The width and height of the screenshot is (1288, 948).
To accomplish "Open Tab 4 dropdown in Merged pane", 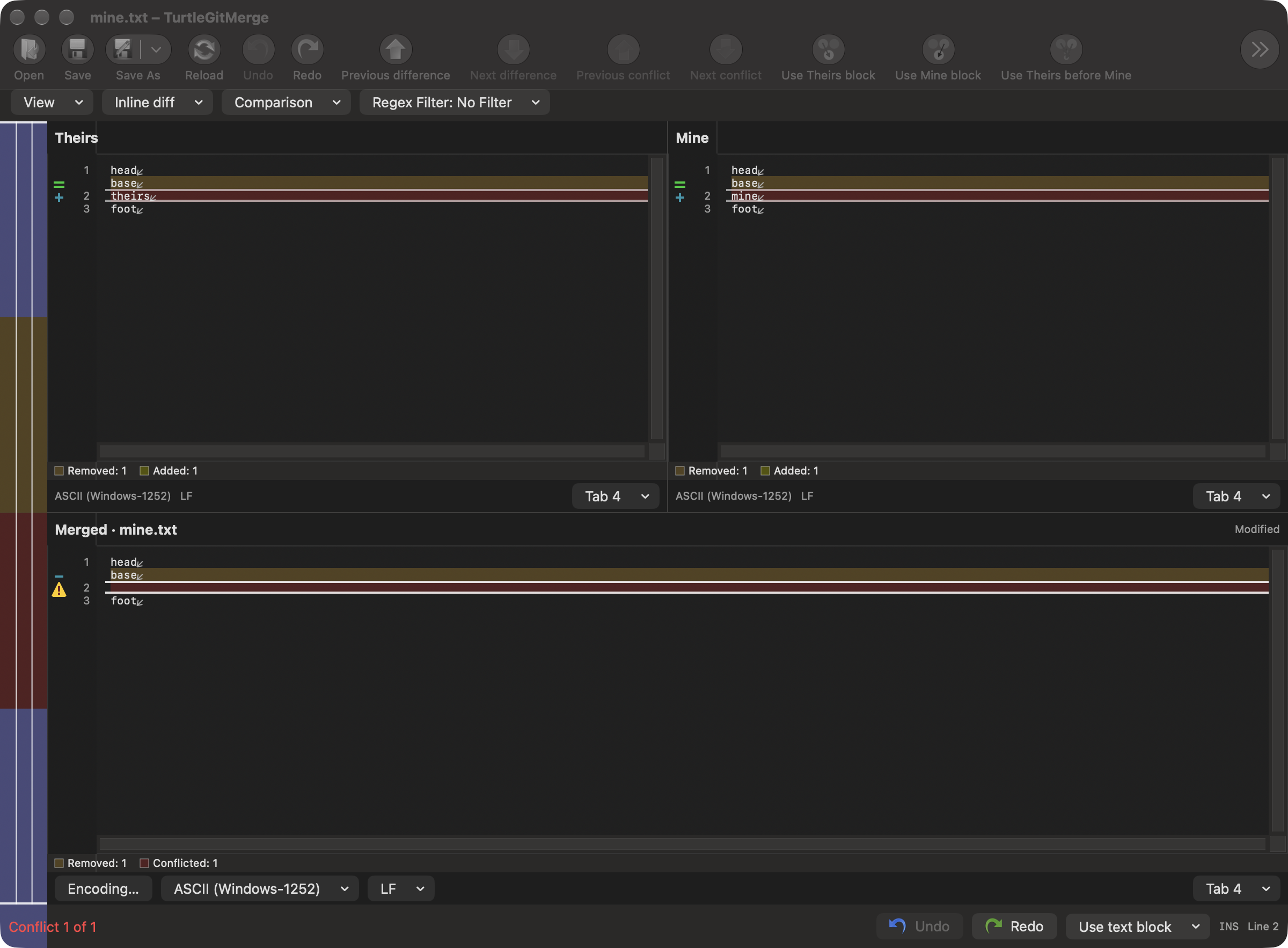I will click(1236, 888).
